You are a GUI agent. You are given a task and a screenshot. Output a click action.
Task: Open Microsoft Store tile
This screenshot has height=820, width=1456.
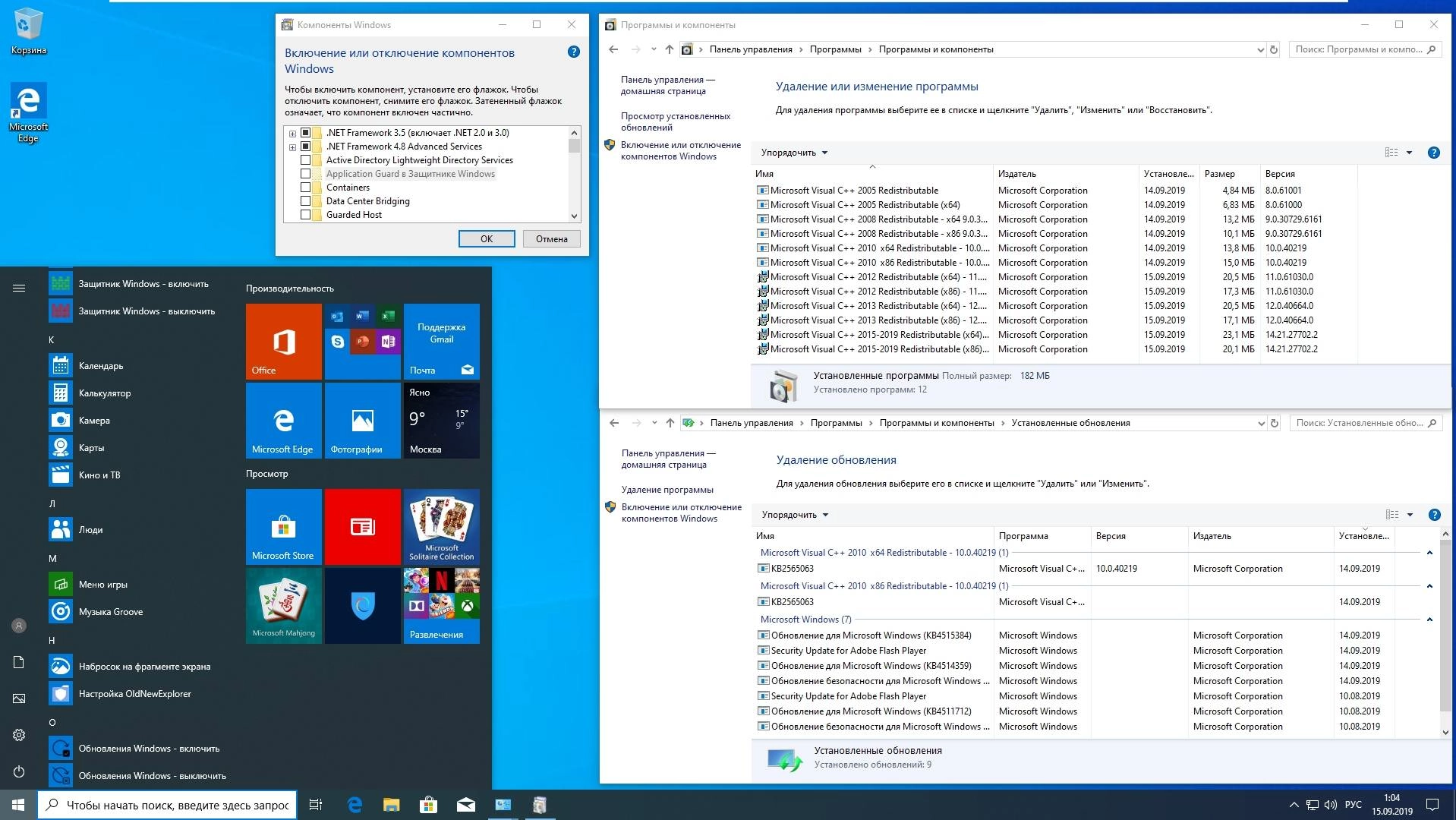tap(284, 527)
